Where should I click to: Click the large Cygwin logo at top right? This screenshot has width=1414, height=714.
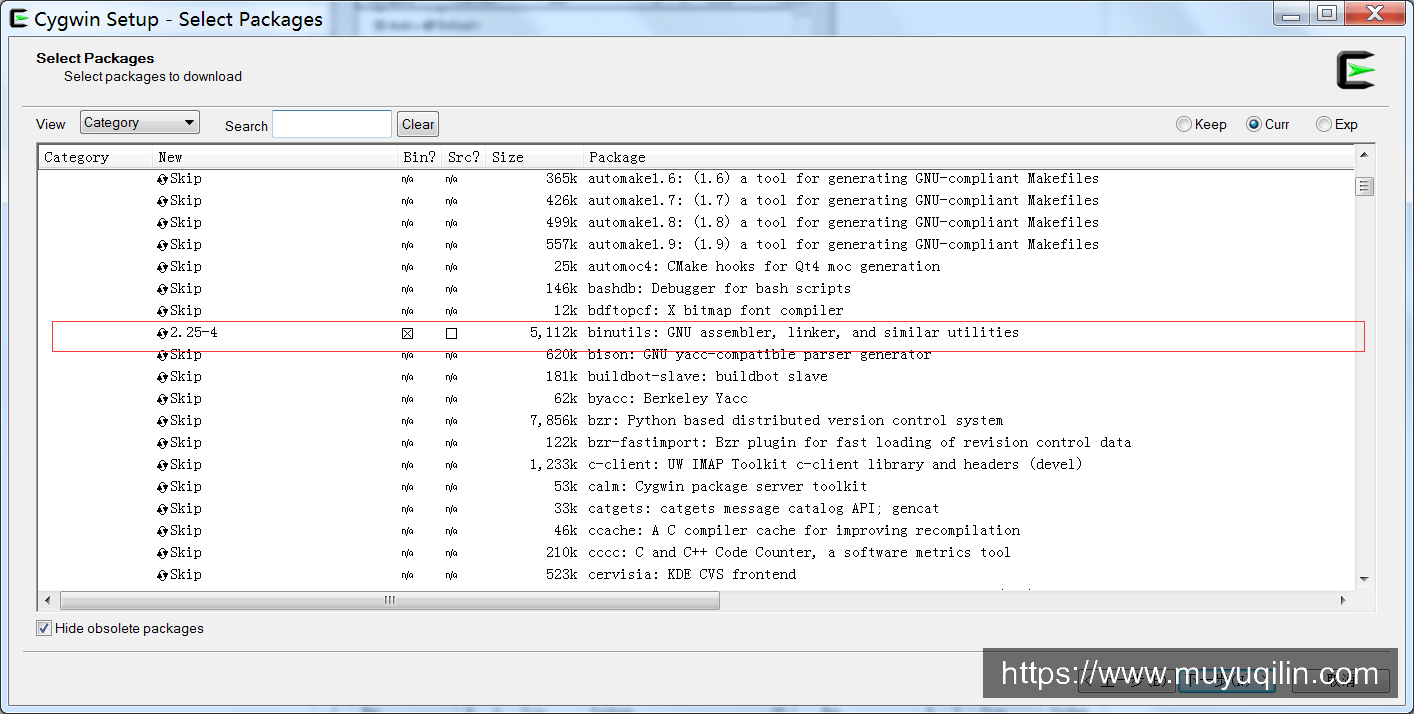click(1356, 70)
